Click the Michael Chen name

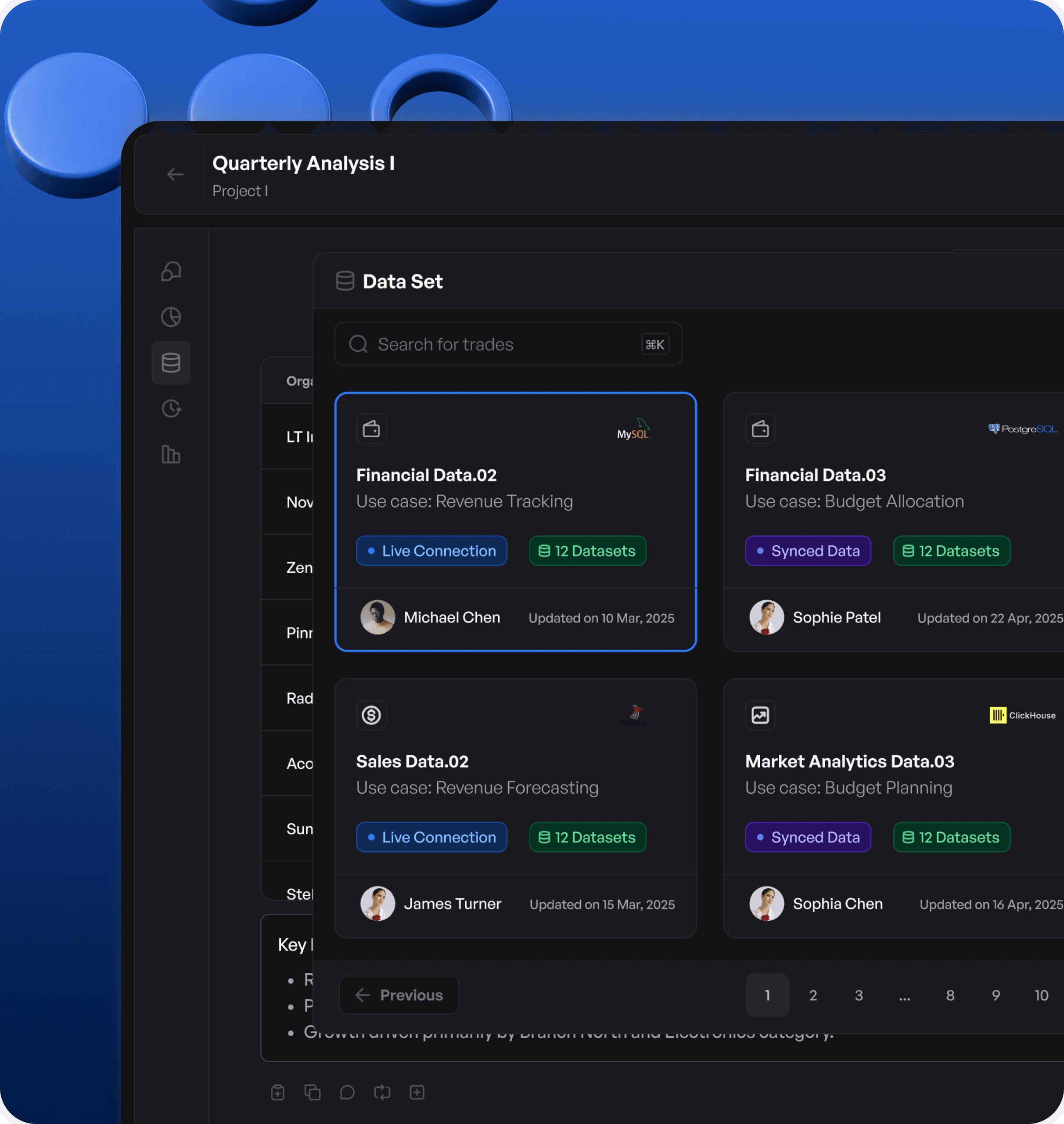click(452, 617)
